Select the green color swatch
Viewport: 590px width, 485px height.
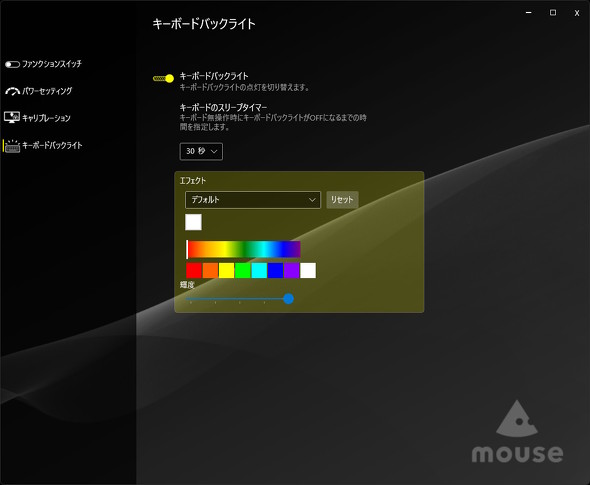coord(243,271)
